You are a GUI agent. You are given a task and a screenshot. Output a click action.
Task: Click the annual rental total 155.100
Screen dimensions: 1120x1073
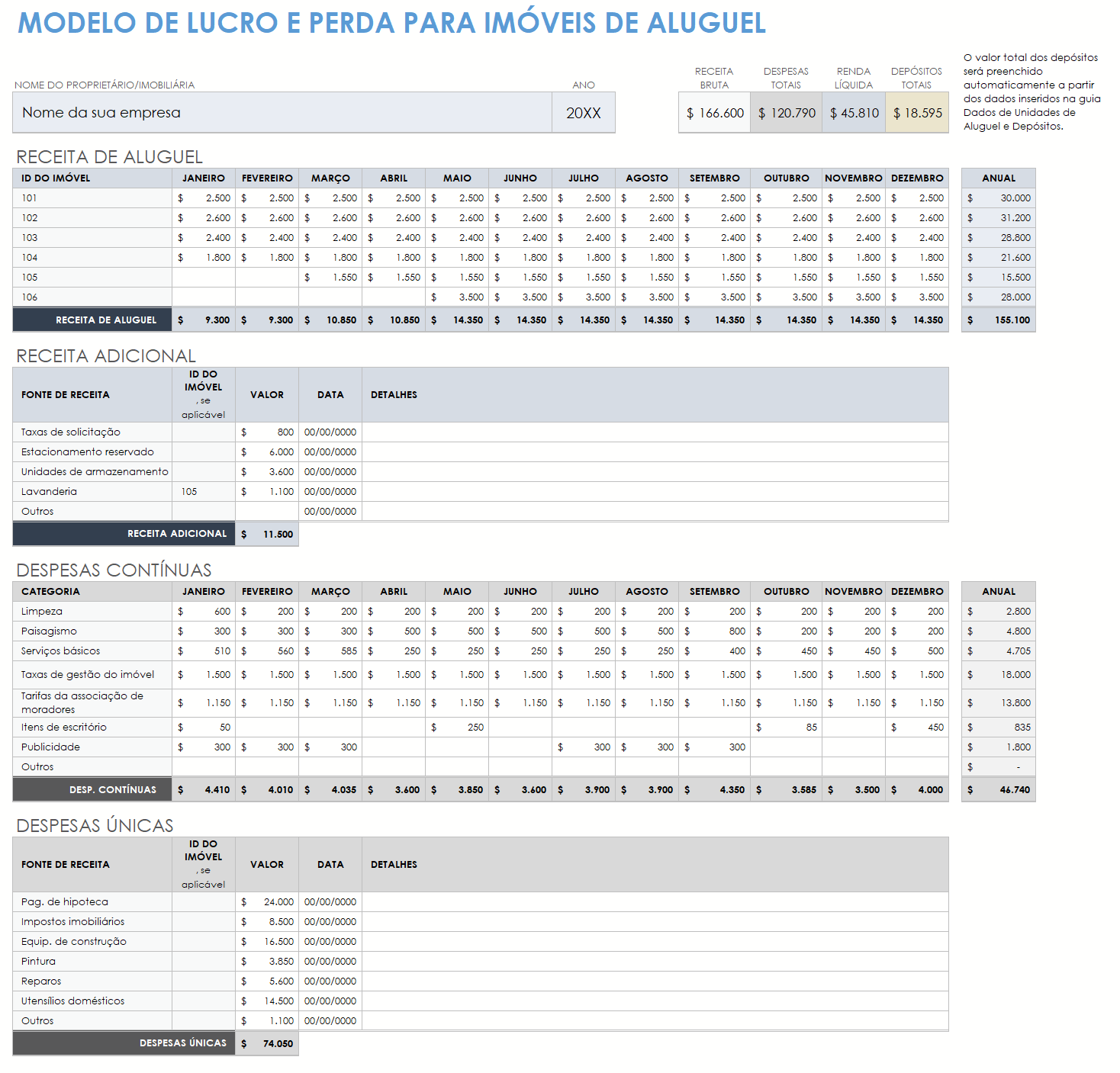(x=999, y=320)
